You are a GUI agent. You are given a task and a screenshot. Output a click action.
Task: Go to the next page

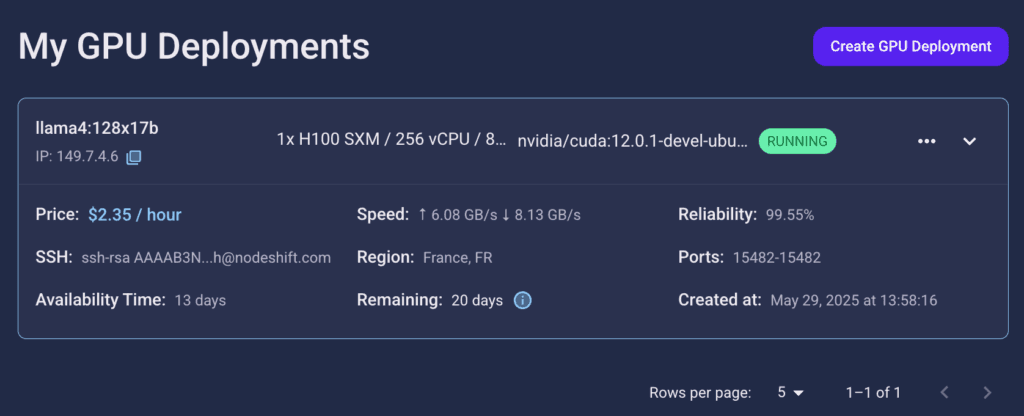pyautogui.click(x=987, y=392)
